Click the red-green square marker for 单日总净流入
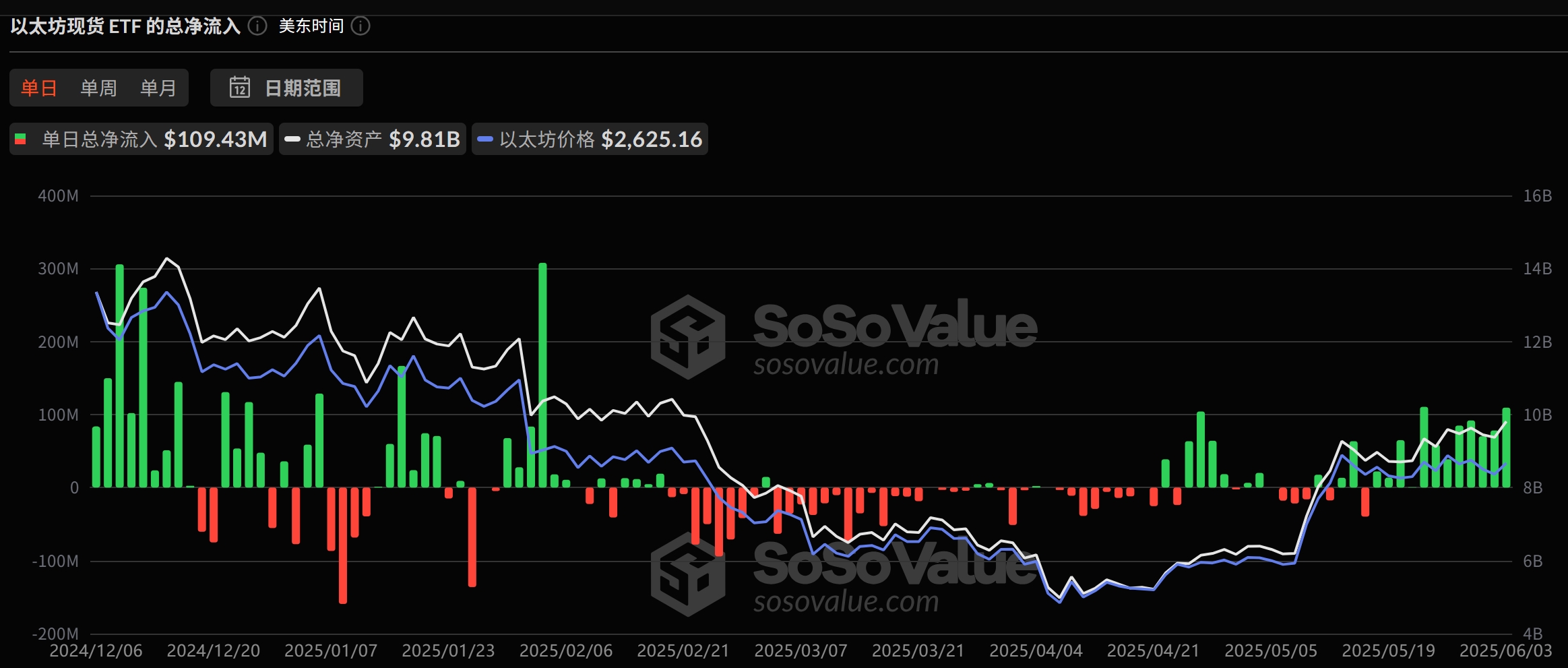The image size is (1568, 668). pos(21,140)
